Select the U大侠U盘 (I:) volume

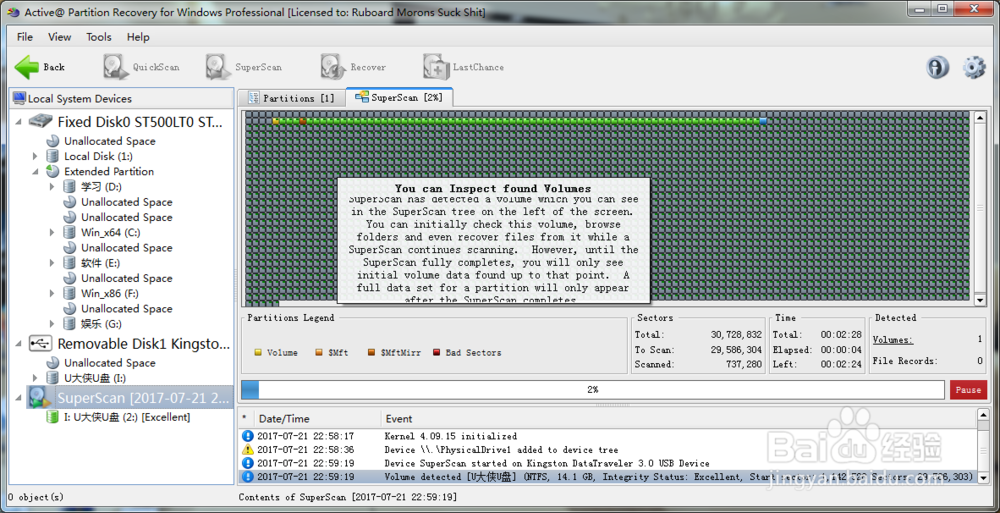95,378
